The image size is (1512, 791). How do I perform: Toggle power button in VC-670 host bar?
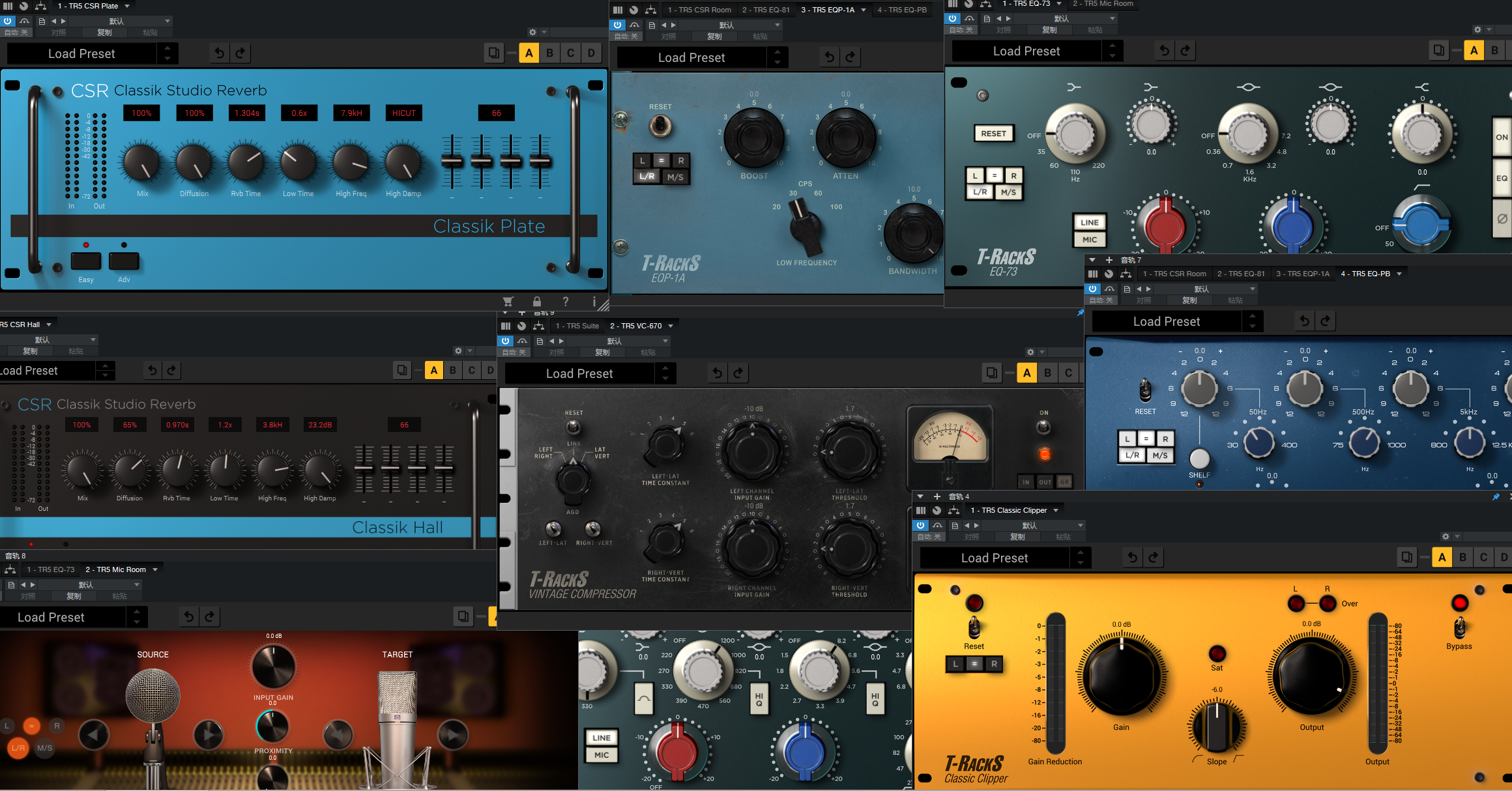506,341
